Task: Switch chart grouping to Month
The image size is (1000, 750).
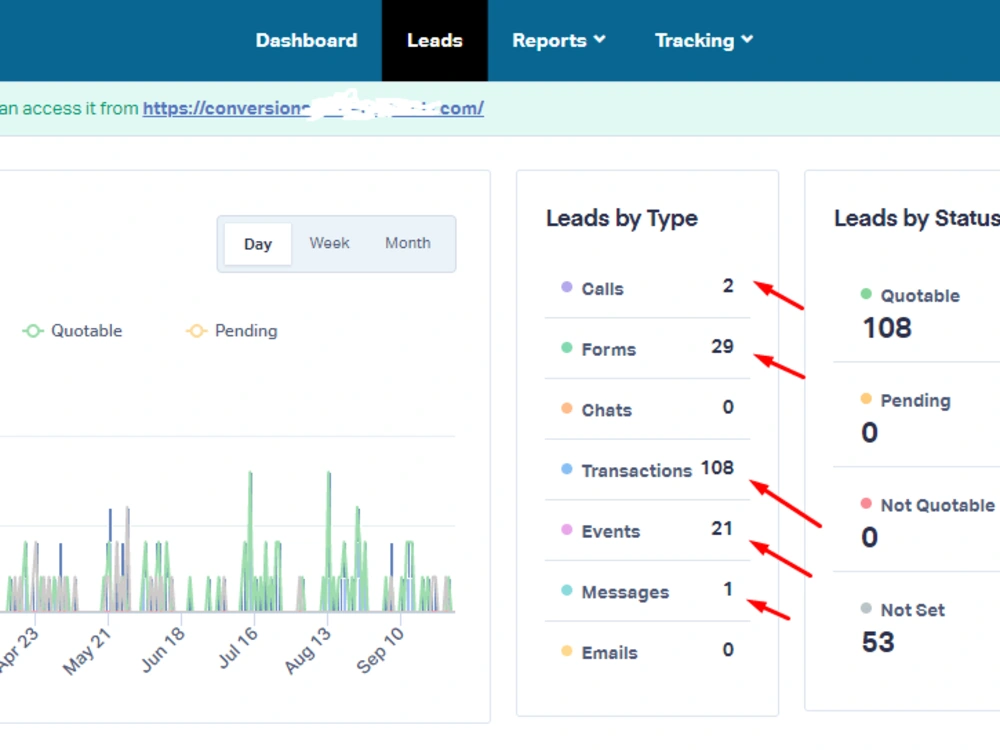Action: pyautogui.click(x=408, y=243)
